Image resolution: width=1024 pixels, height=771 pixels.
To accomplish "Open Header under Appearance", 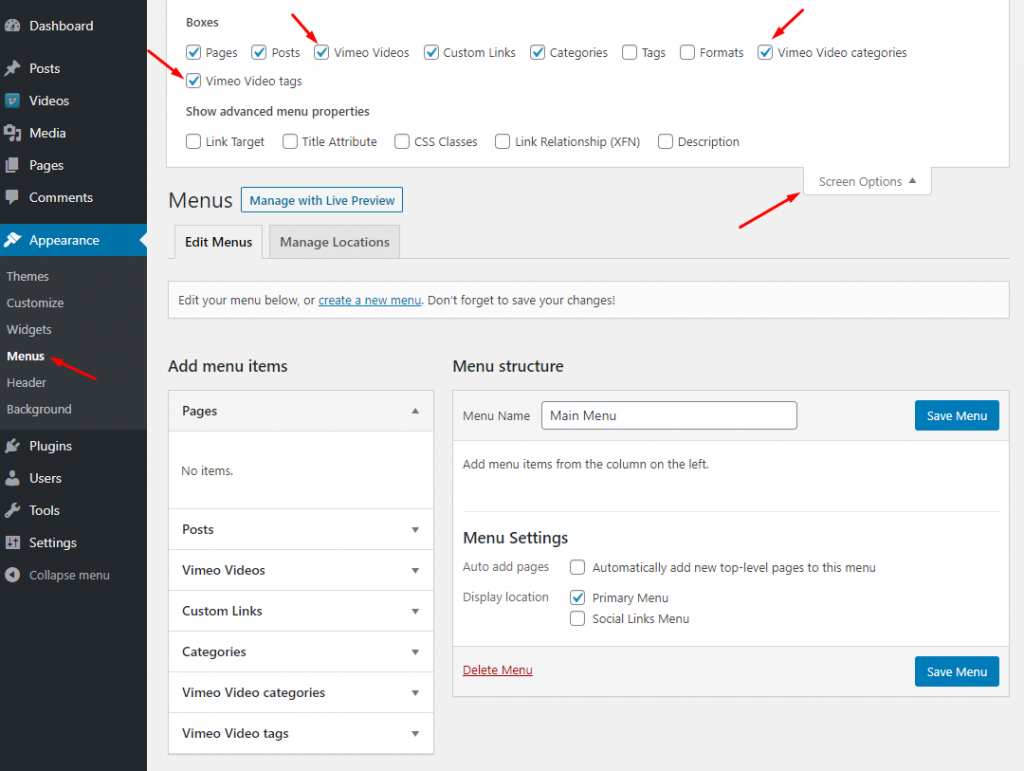I will coord(26,383).
